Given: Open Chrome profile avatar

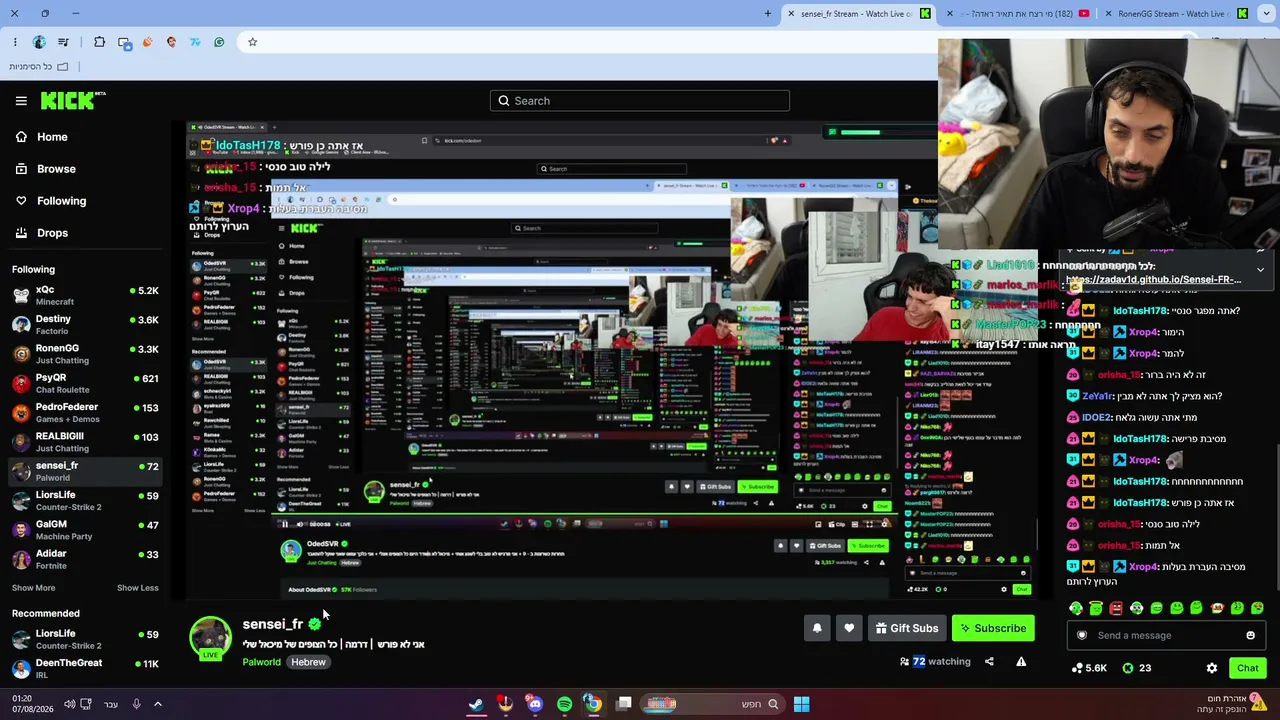Looking at the screenshot, I should pyautogui.click(x=39, y=42).
